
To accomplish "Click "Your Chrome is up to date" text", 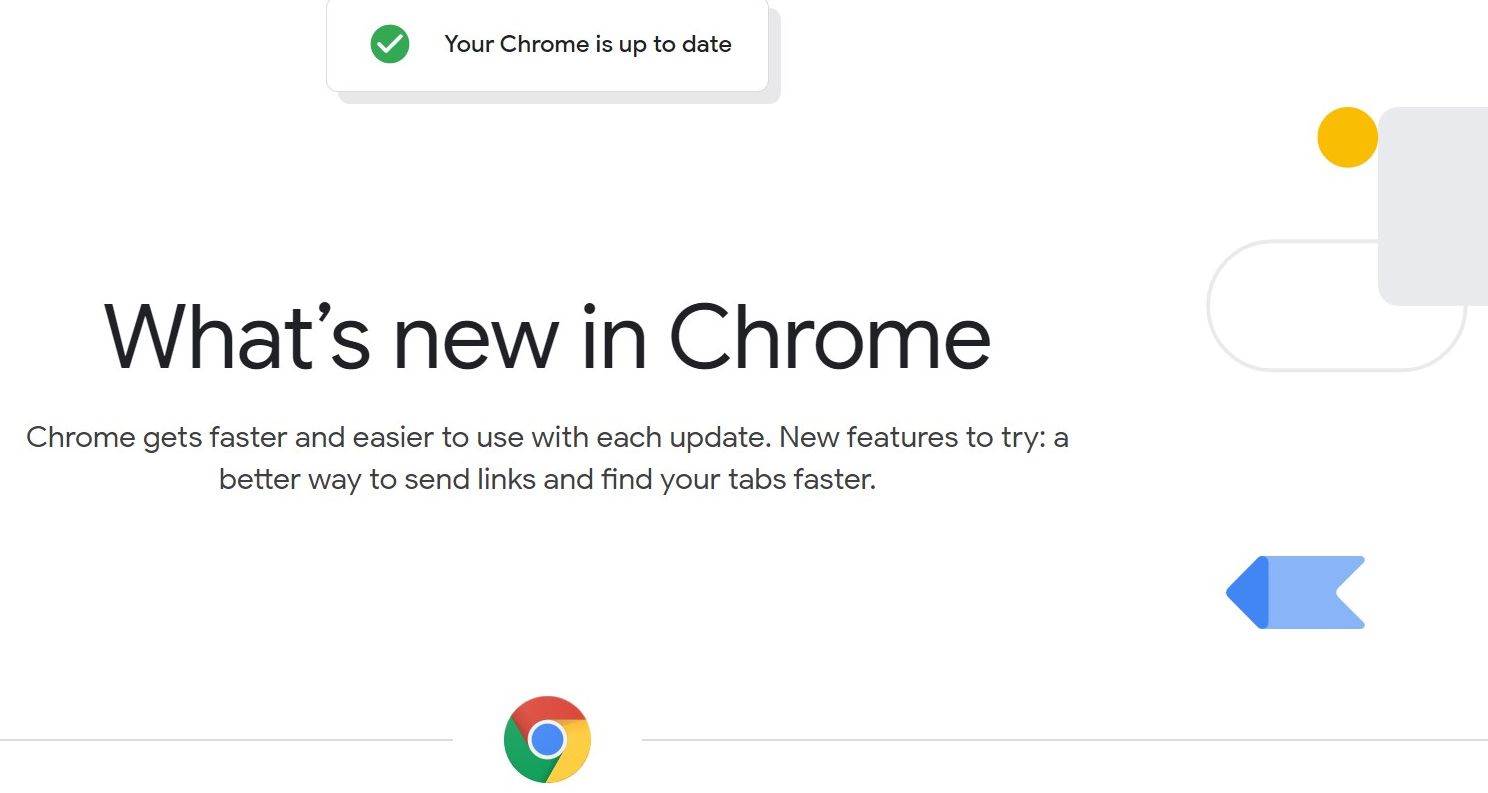I will click(588, 44).
